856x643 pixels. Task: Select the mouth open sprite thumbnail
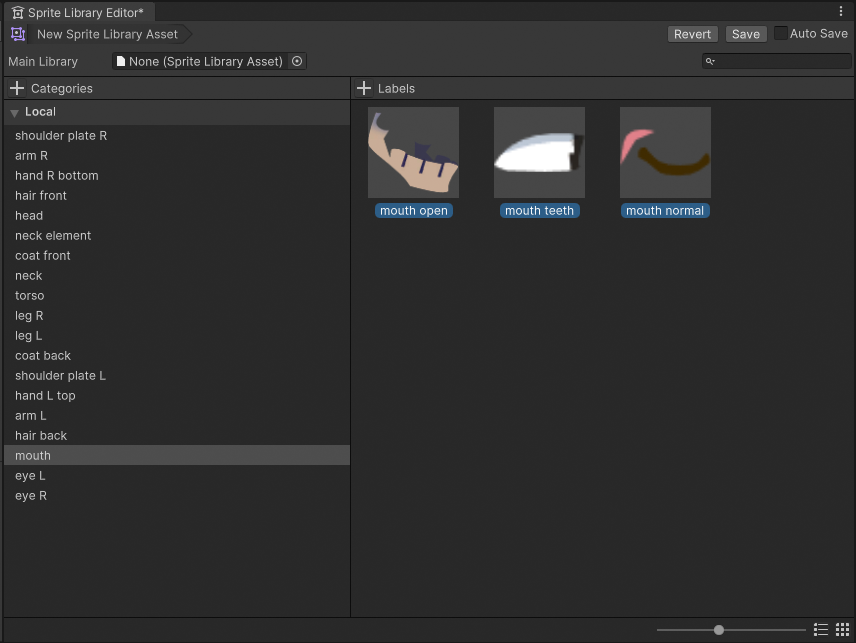[x=413, y=152]
